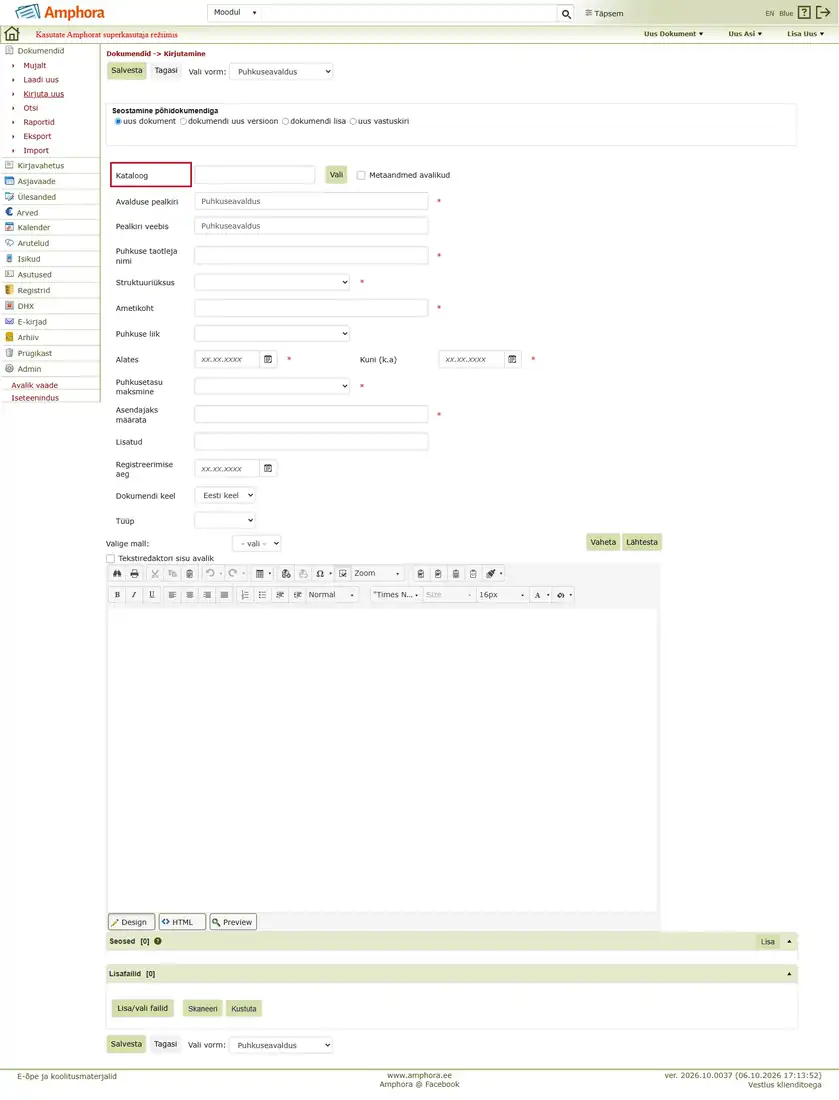Select 'dokumendi uus versioon' radio option

pyautogui.click(x=183, y=121)
